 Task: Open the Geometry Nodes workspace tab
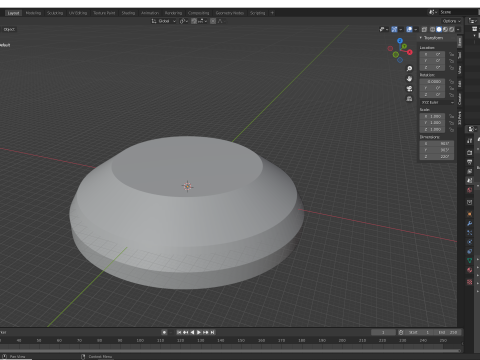pyautogui.click(x=230, y=13)
